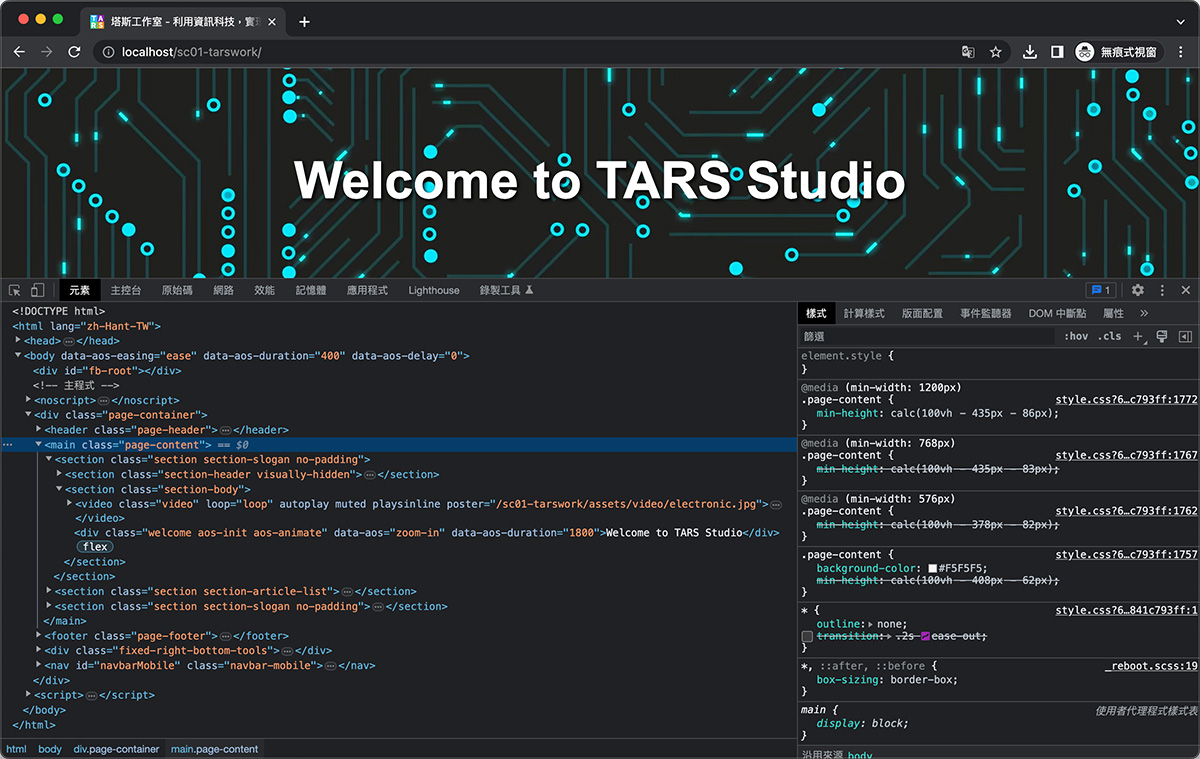Close DevTools with the X icon
Image resolution: width=1200 pixels, height=759 pixels.
coord(1185,290)
